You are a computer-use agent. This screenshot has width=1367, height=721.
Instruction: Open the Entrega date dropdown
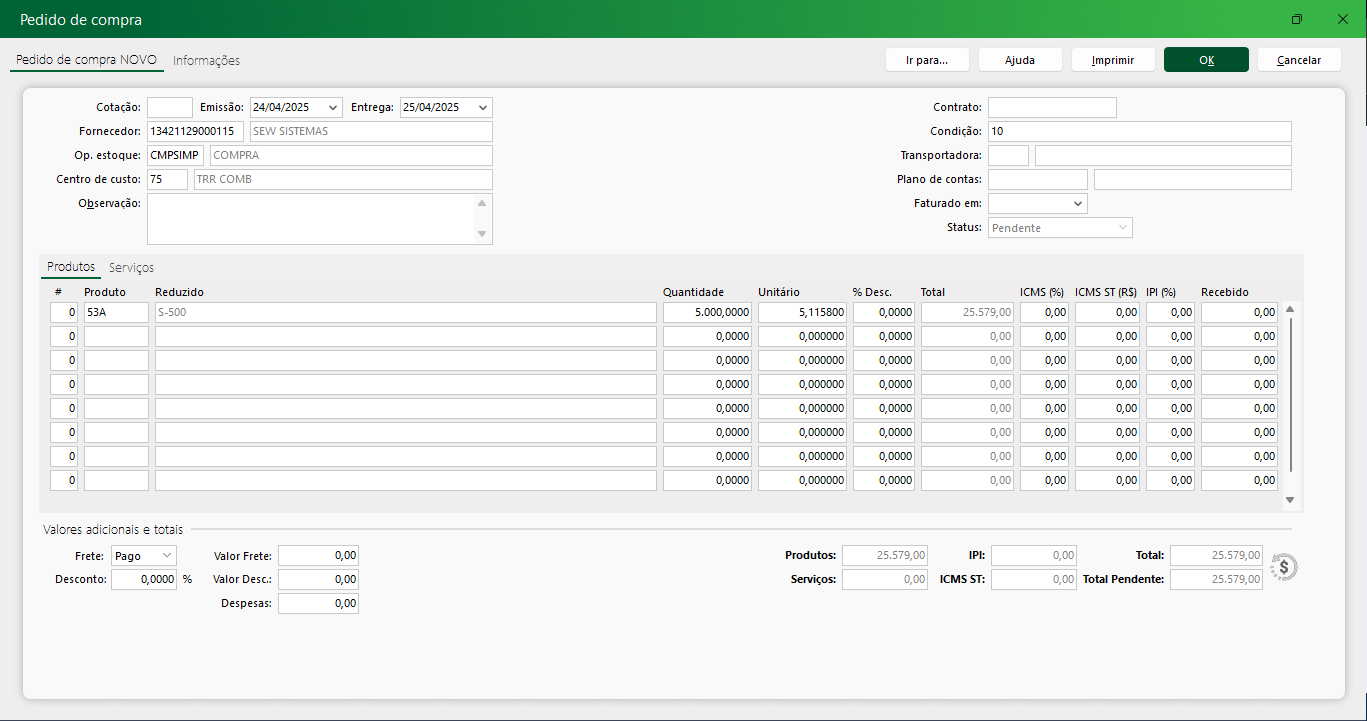tap(483, 107)
